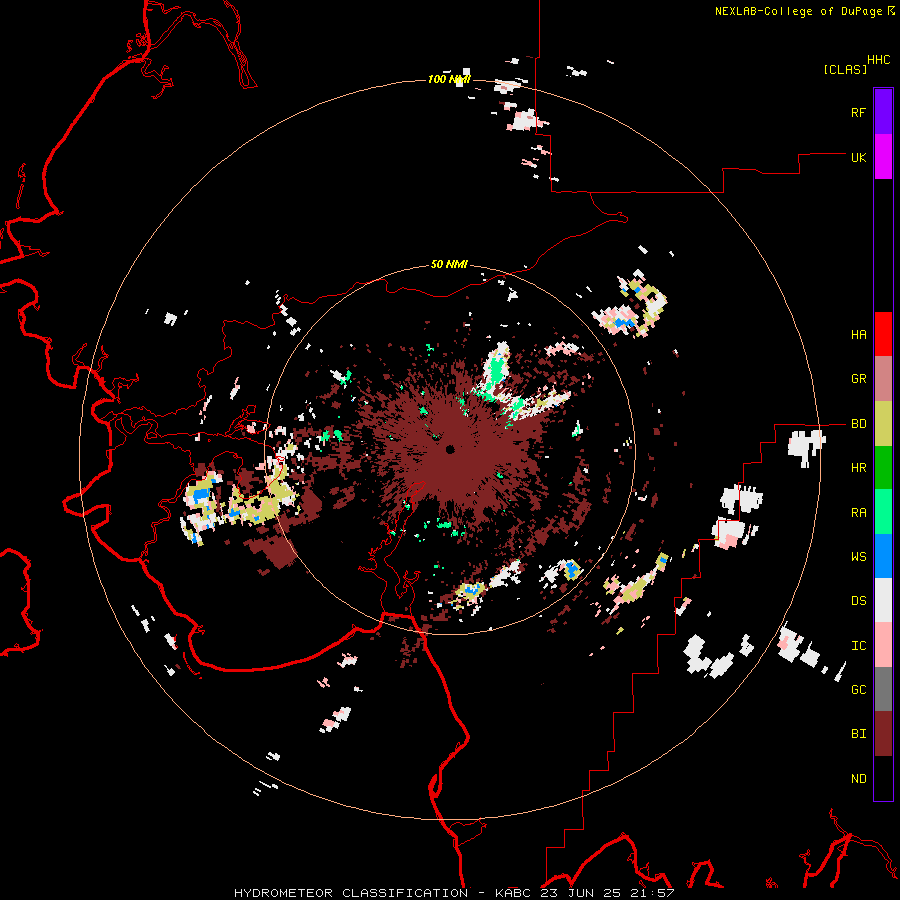
Task: Click the BI legend label
Action: [858, 734]
